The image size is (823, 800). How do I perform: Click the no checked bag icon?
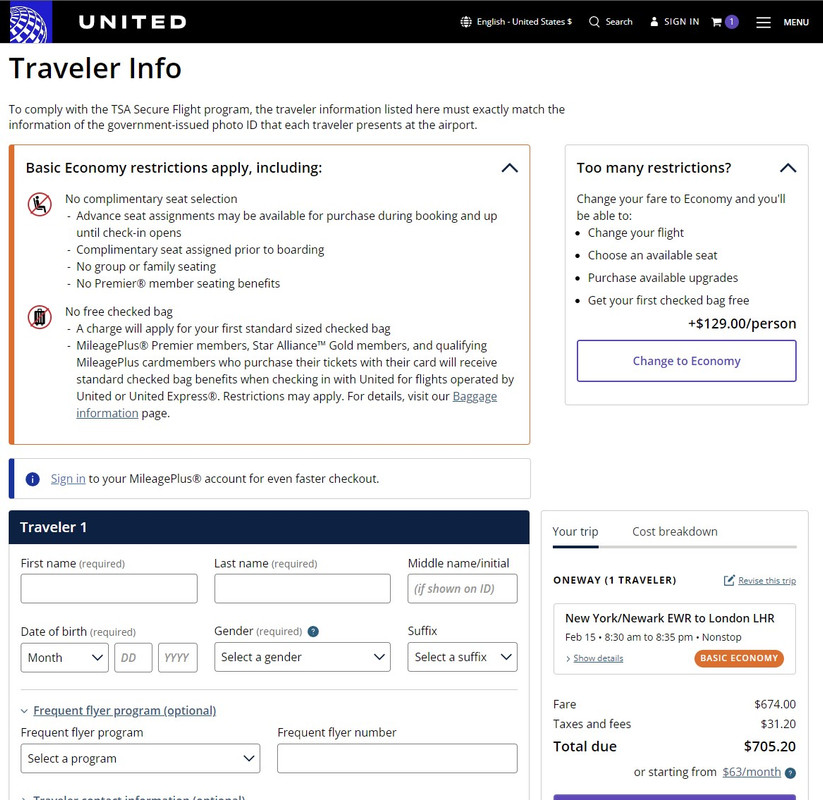(39, 317)
